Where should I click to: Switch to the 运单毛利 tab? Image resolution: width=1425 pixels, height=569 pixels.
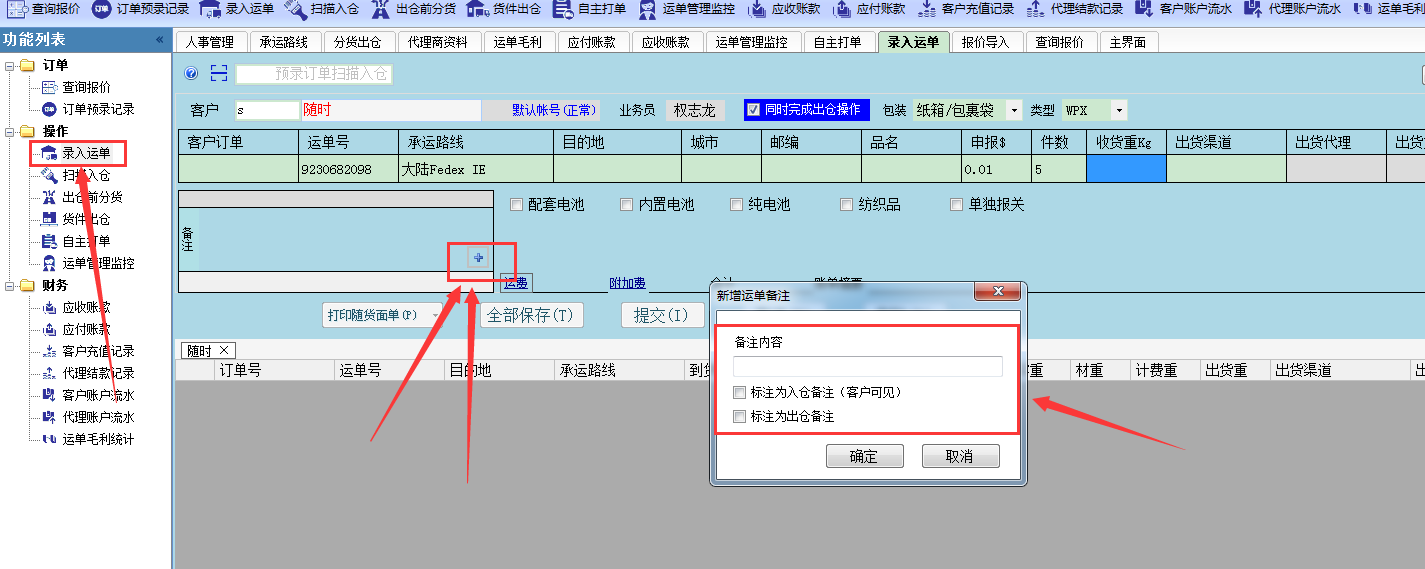(518, 43)
